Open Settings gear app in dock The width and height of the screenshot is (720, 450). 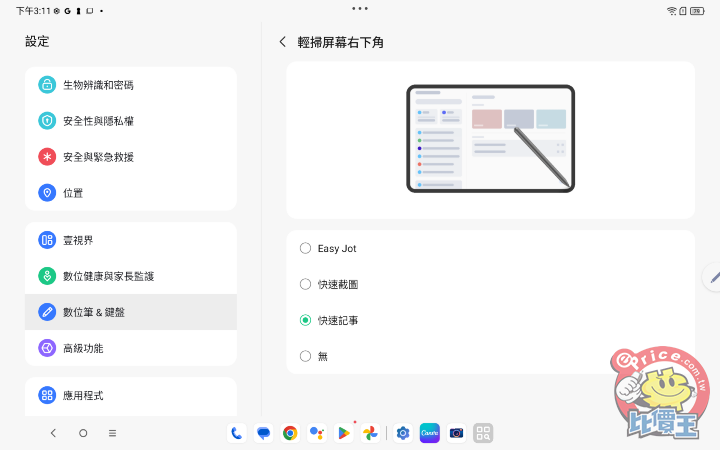coord(403,433)
